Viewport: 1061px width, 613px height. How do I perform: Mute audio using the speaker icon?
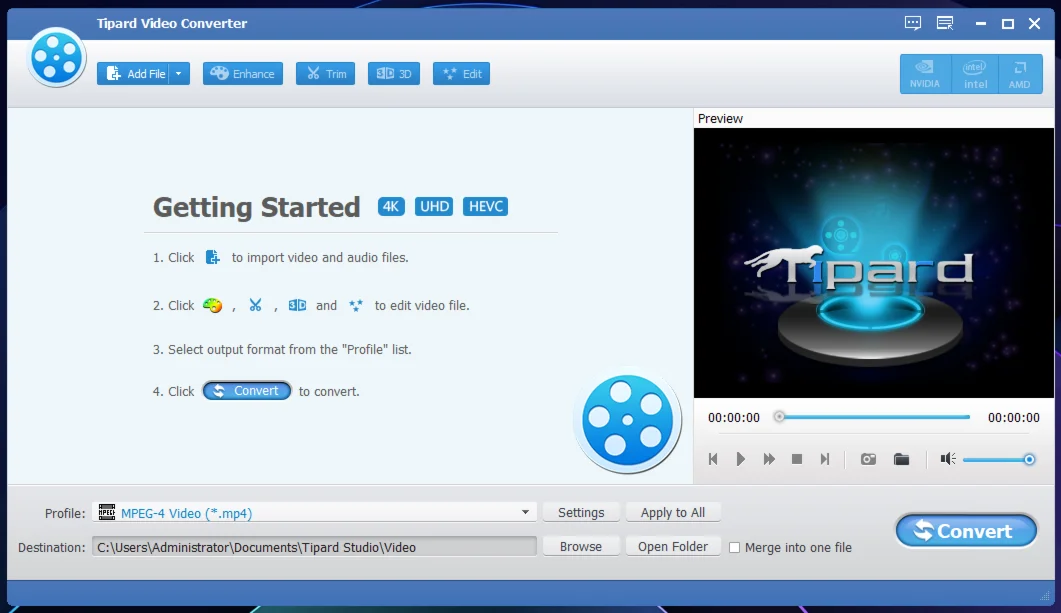pyautogui.click(x=948, y=459)
